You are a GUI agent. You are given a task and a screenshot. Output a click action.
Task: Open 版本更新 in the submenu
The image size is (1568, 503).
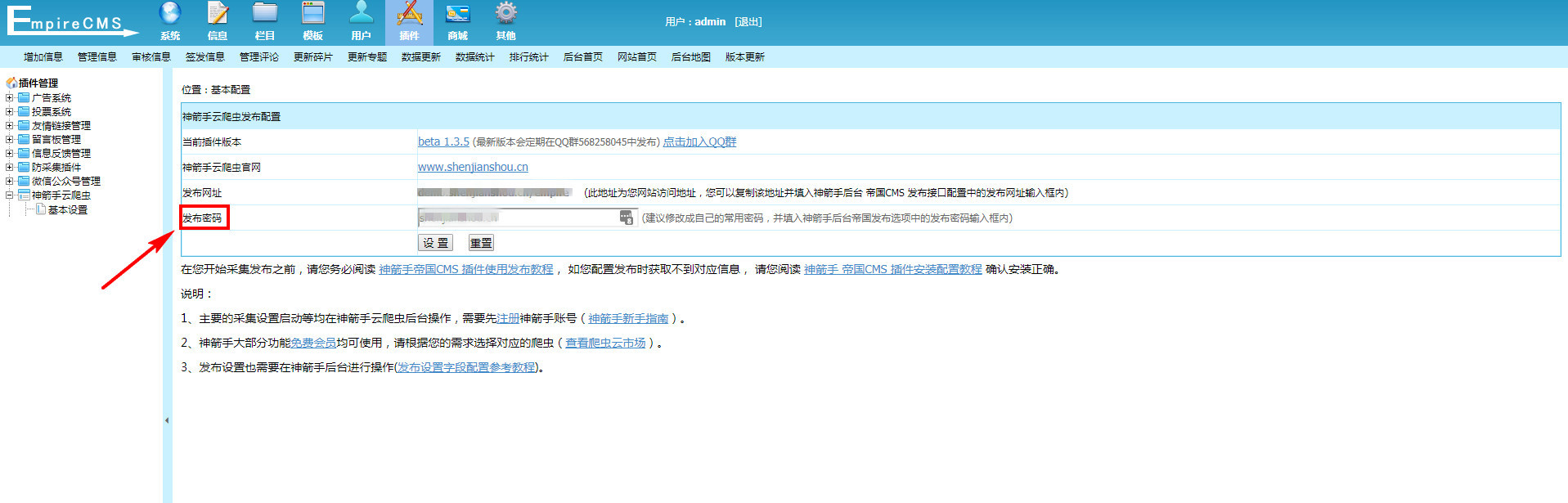tap(745, 57)
